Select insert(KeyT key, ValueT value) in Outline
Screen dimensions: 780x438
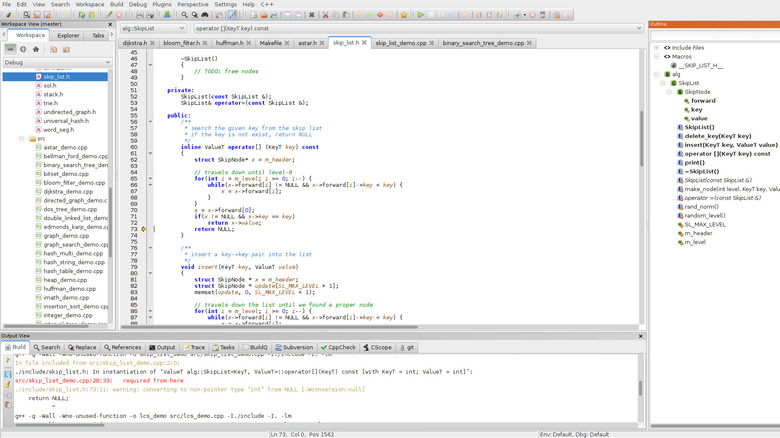[729, 145]
